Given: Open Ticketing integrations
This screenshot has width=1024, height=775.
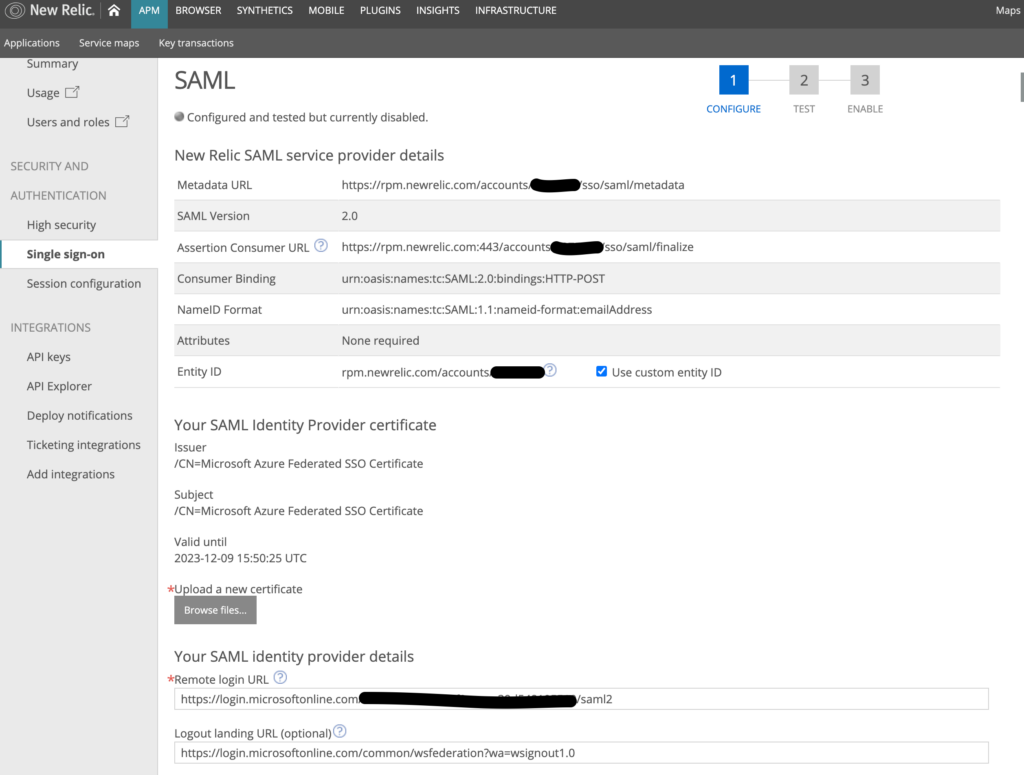Looking at the screenshot, I should point(84,445).
